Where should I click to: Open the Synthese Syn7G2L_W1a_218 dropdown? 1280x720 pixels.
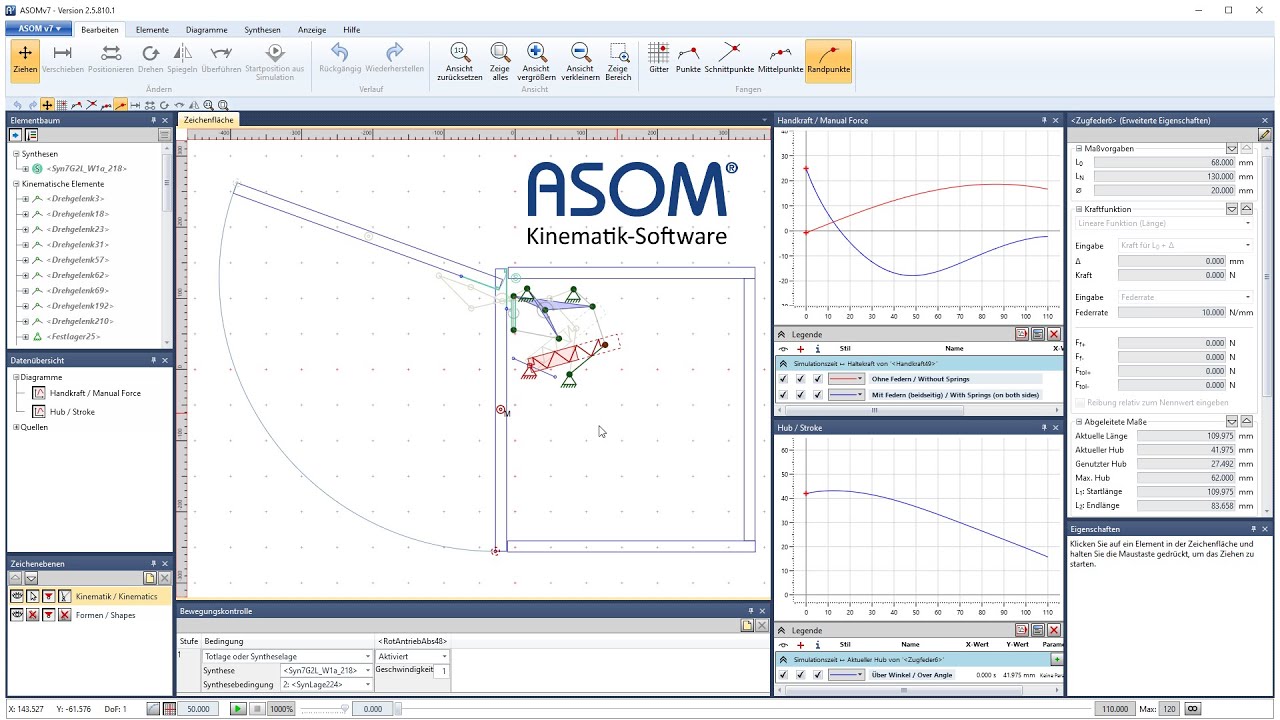(x=326, y=670)
